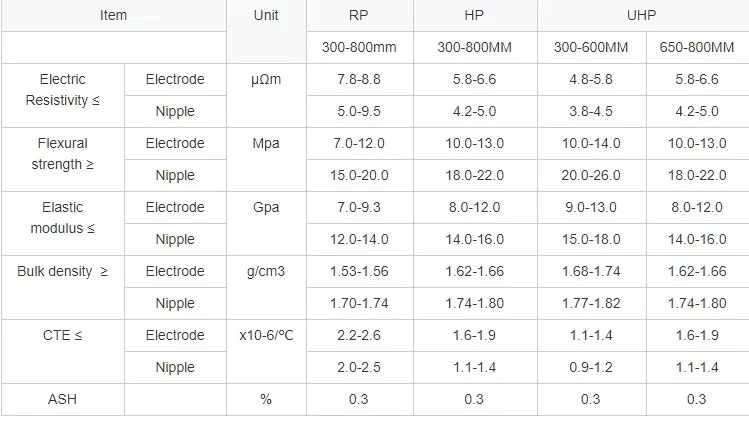Click the HP column header
This screenshot has height=422, width=749.
pyautogui.click(x=474, y=16)
